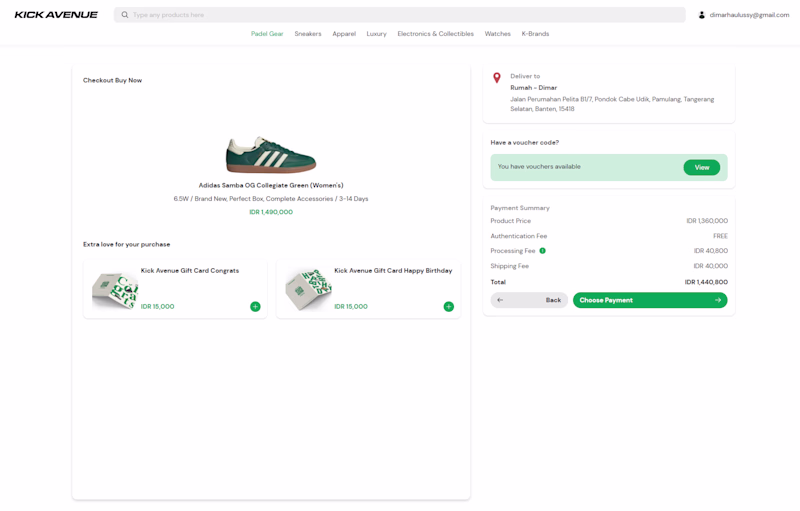800x511 pixels.
Task: Open the K-Brands category
Action: [535, 34]
